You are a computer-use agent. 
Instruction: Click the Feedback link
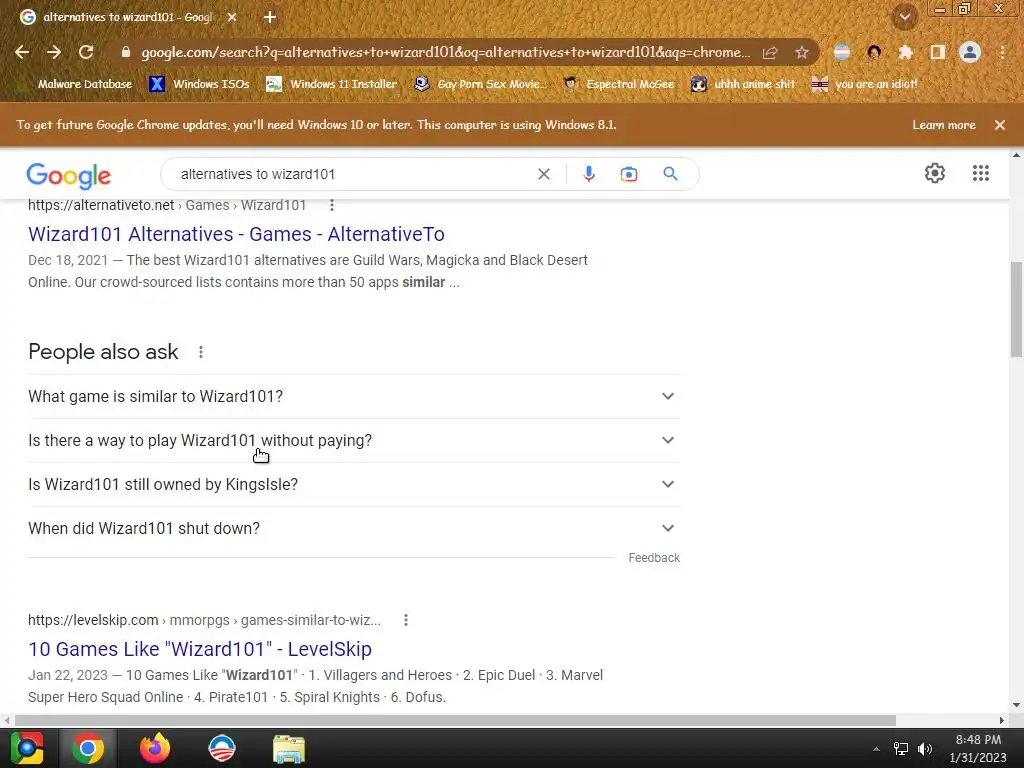(x=654, y=558)
